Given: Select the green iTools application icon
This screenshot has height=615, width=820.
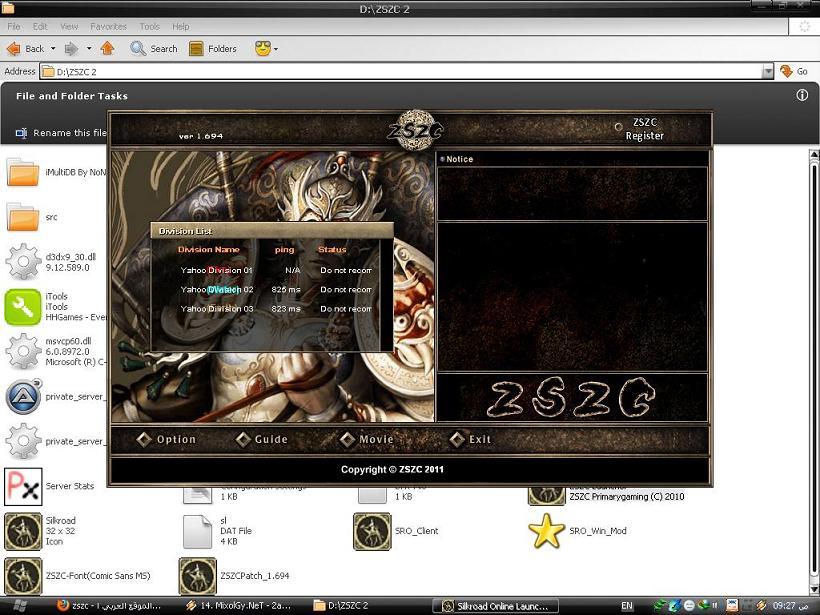Looking at the screenshot, I should coord(23,307).
